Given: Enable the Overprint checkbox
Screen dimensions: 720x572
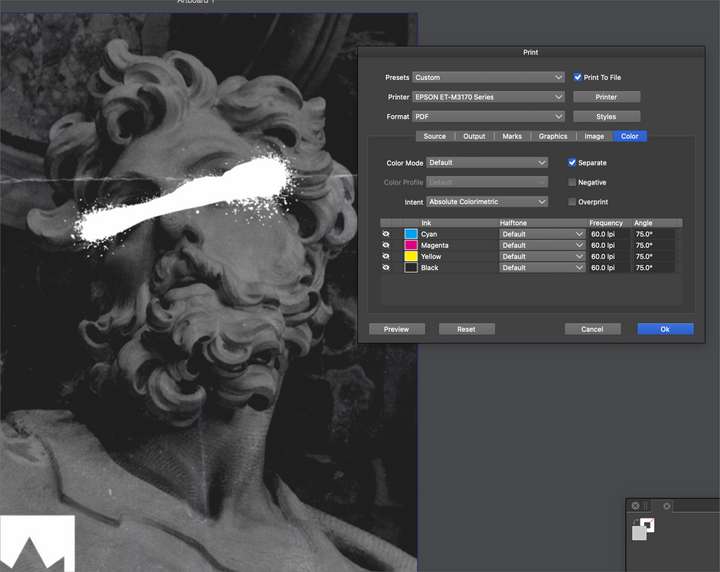Looking at the screenshot, I should (x=572, y=202).
